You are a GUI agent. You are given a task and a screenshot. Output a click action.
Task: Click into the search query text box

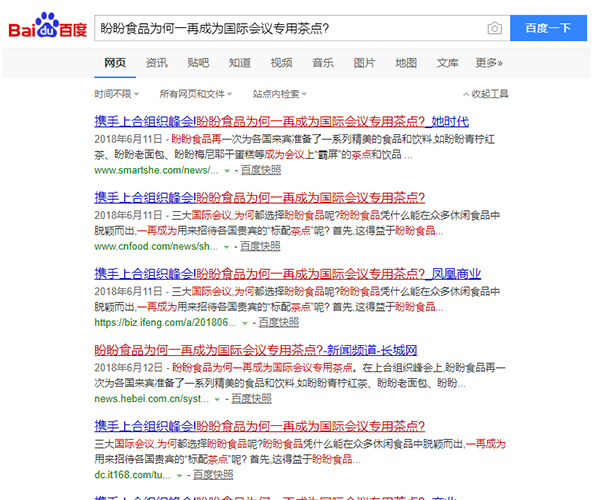(290, 29)
